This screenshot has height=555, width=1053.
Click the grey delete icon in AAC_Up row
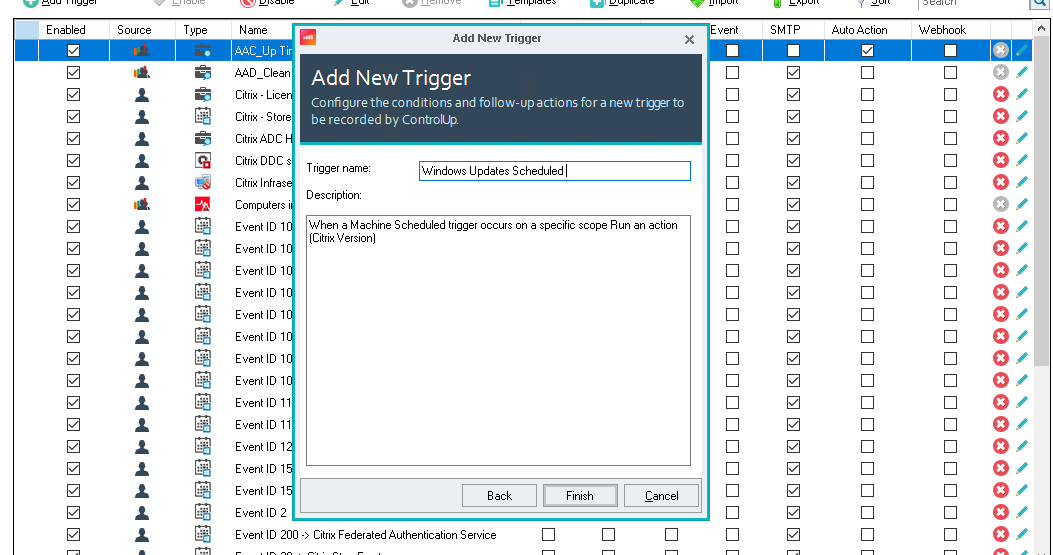1000,50
